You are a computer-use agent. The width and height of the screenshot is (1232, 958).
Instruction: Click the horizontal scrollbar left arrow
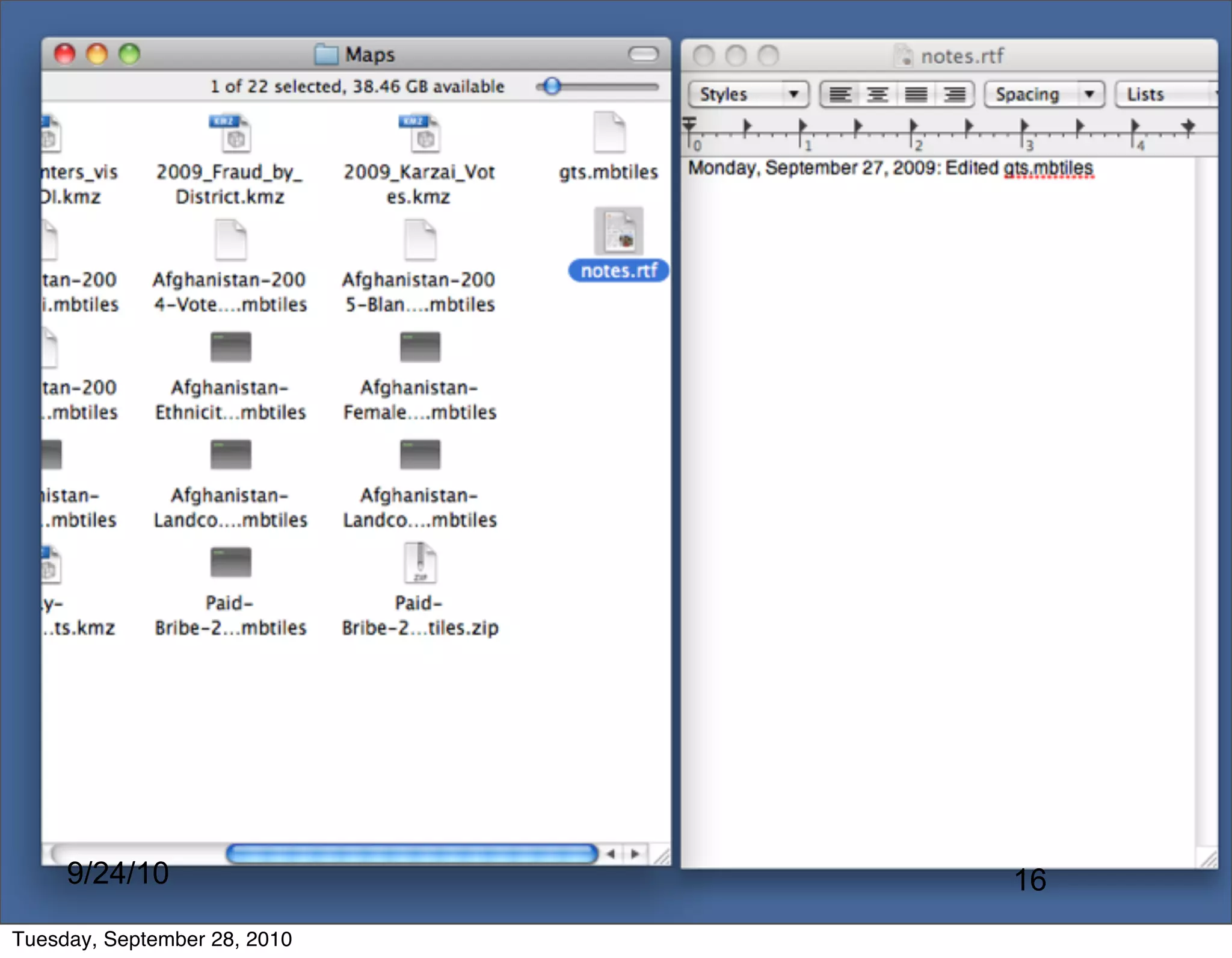click(611, 853)
